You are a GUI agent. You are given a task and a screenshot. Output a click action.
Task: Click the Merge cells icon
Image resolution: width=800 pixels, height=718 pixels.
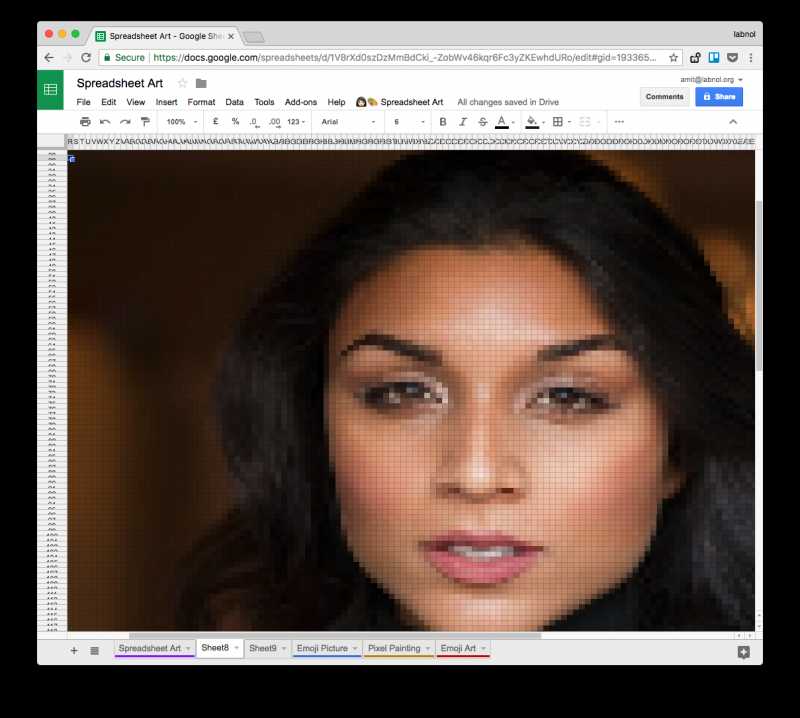583,121
